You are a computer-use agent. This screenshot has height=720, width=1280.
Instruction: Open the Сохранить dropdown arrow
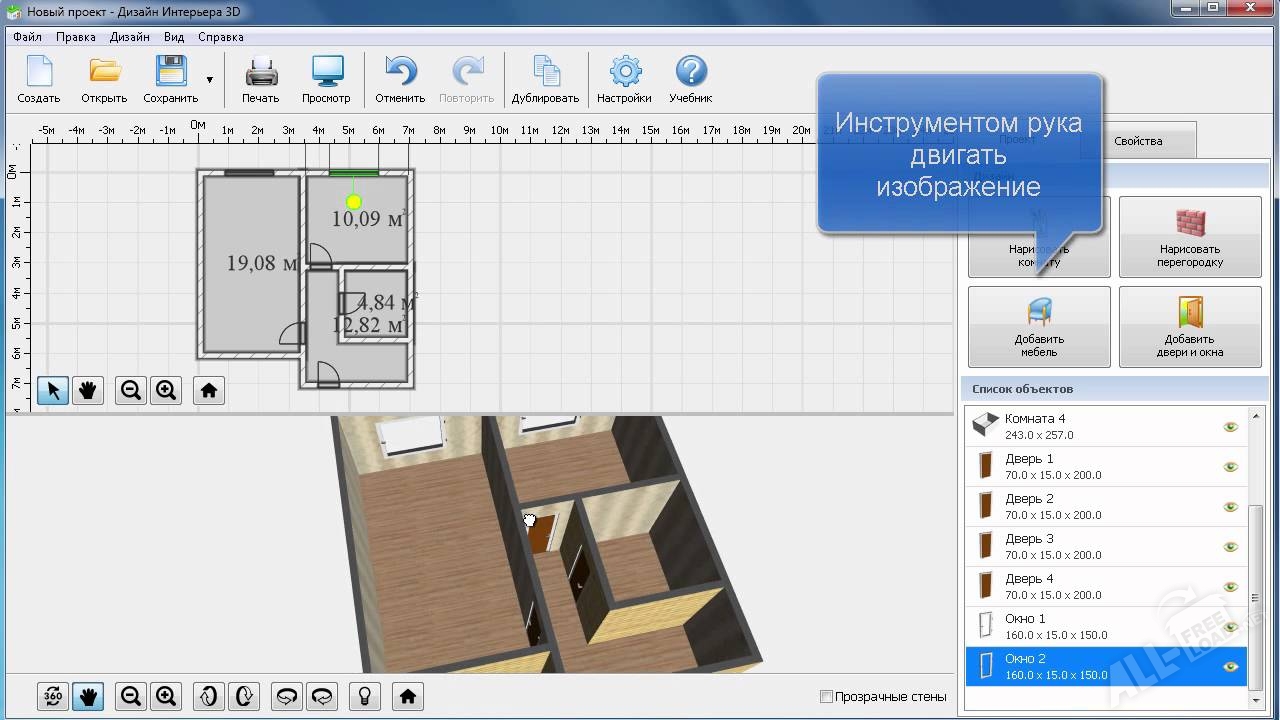(x=209, y=80)
